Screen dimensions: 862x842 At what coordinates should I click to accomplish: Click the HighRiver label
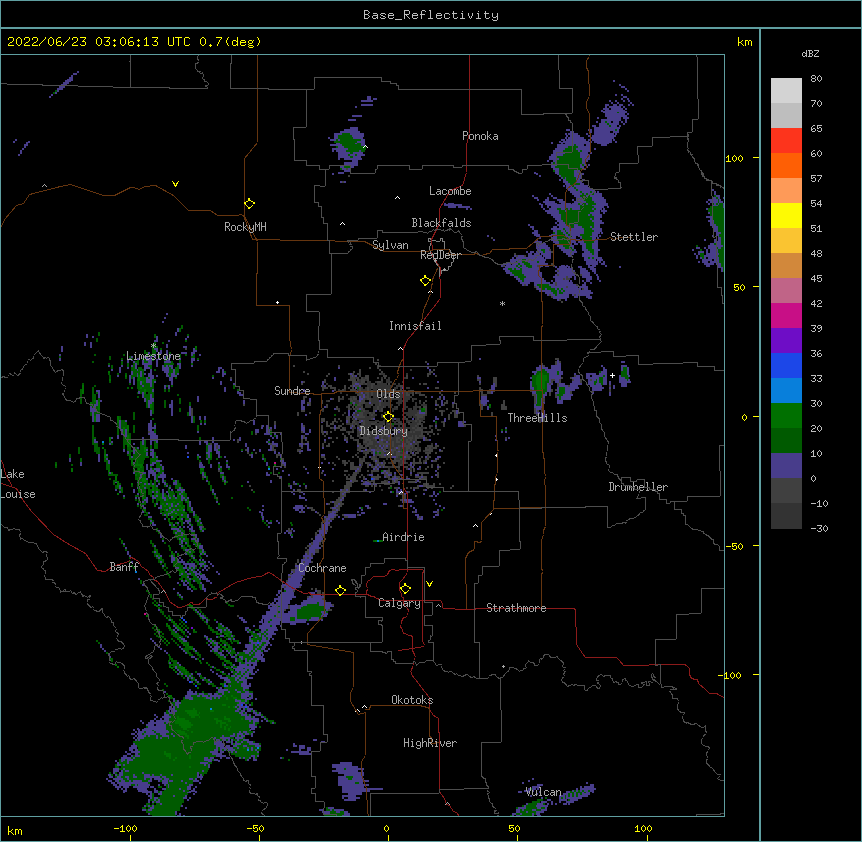[x=430, y=743]
